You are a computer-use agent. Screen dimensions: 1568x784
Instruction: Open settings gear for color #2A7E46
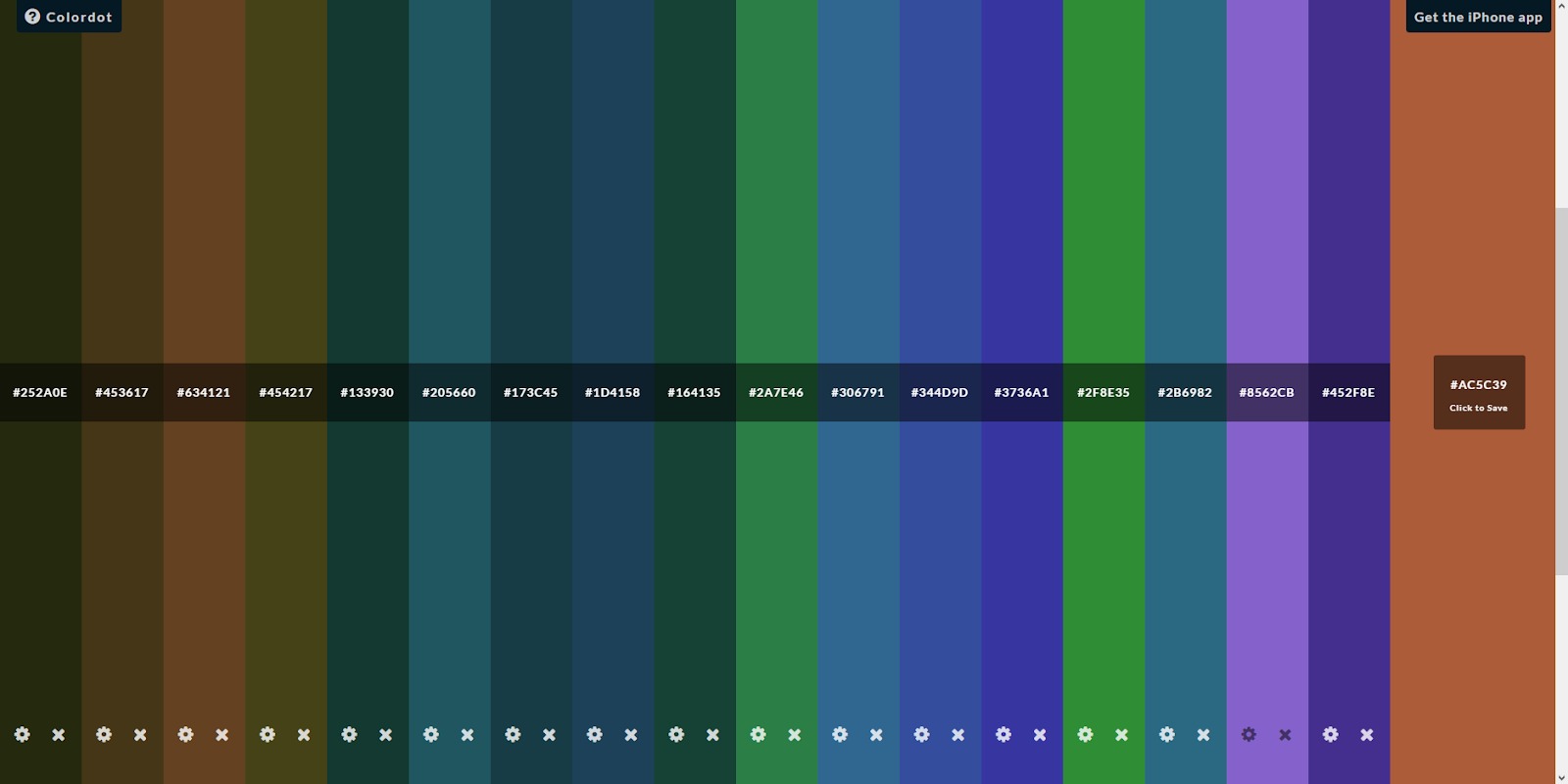coord(759,734)
